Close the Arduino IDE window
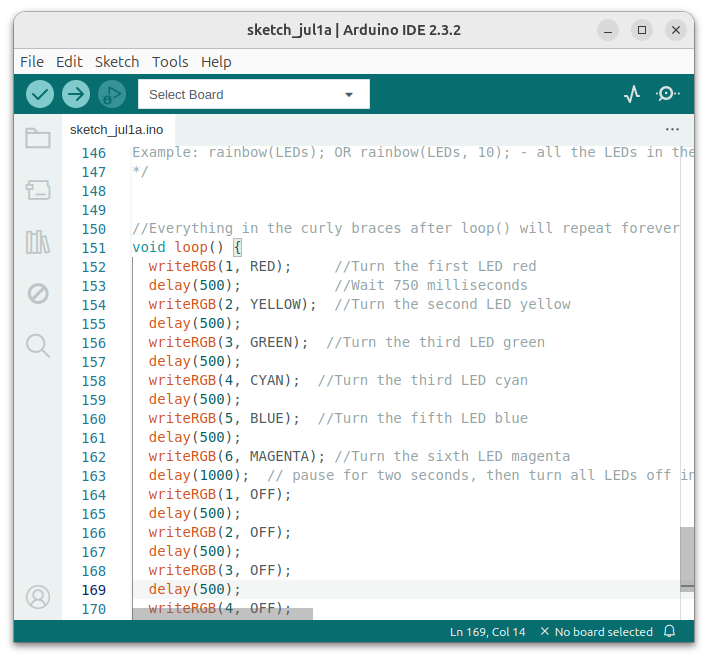The image size is (708, 659). coord(675,30)
